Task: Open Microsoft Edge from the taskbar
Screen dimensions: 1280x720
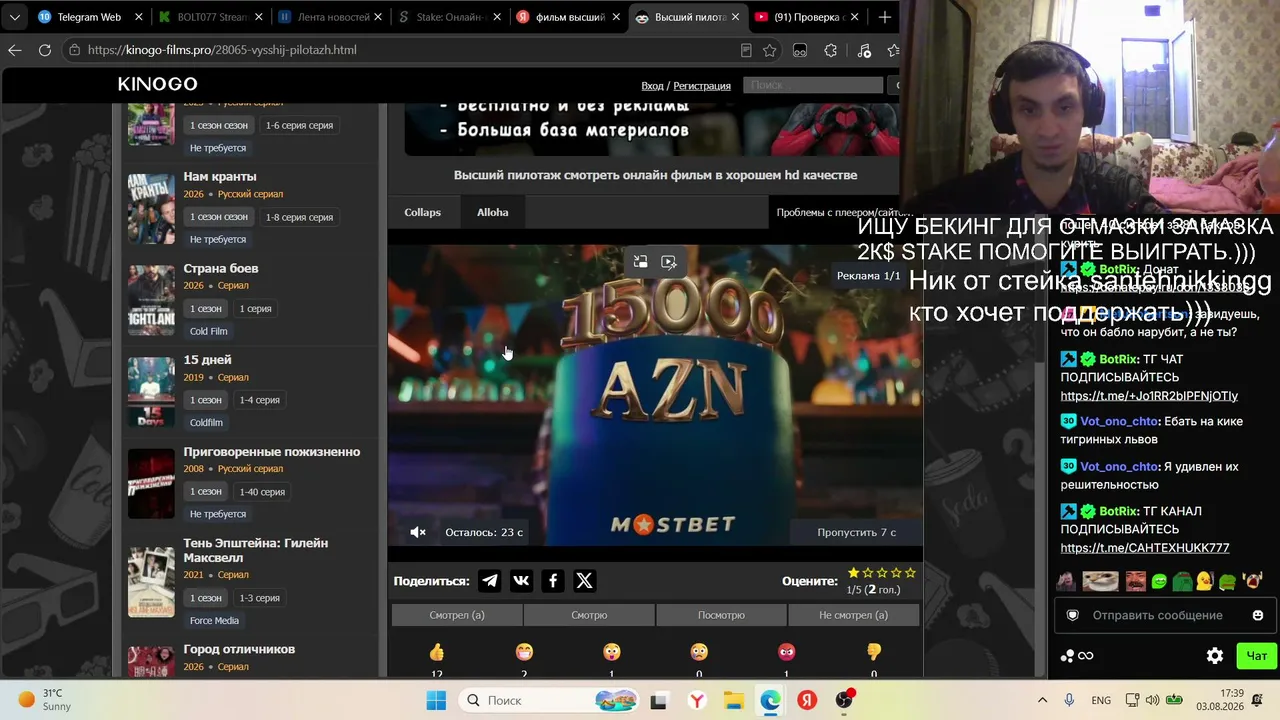Action: pyautogui.click(x=770, y=700)
